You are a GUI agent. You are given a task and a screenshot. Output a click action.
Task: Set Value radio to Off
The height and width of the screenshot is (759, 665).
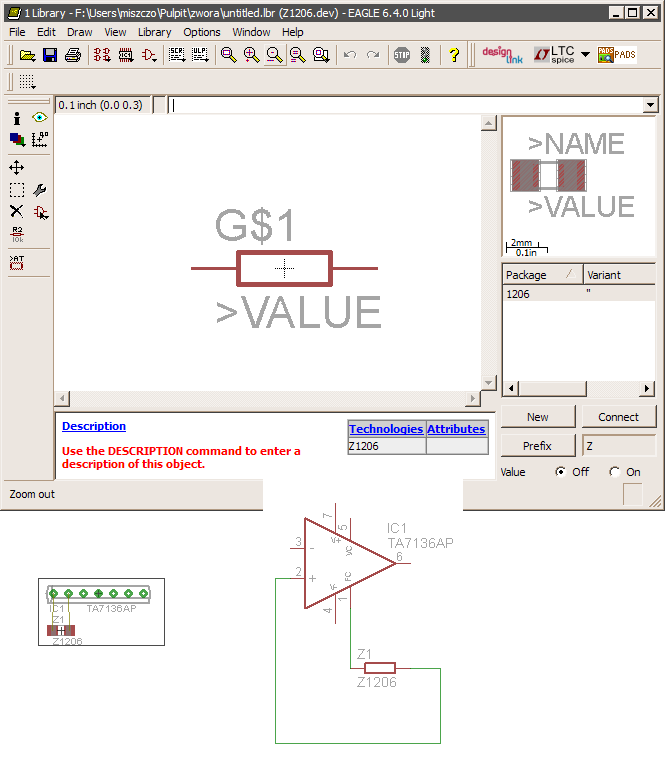click(x=560, y=471)
